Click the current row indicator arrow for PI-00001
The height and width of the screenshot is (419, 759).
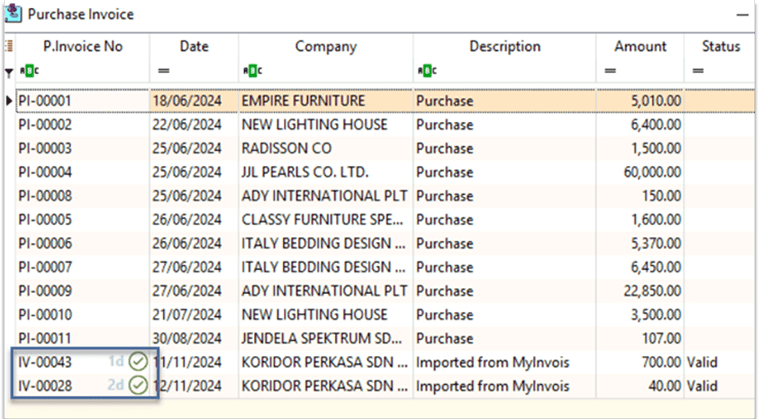(x=9, y=101)
